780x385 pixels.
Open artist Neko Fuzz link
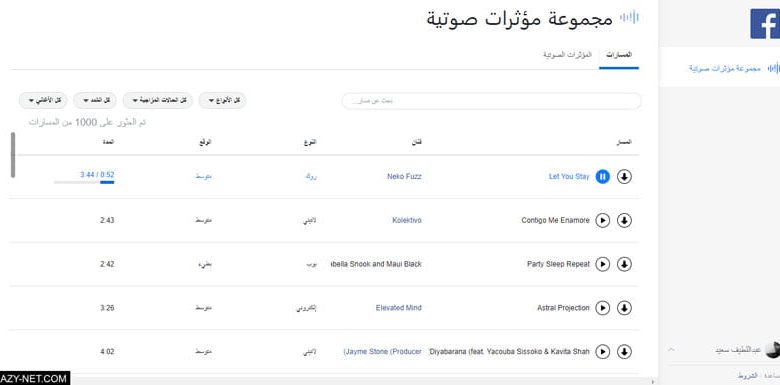[x=404, y=177]
